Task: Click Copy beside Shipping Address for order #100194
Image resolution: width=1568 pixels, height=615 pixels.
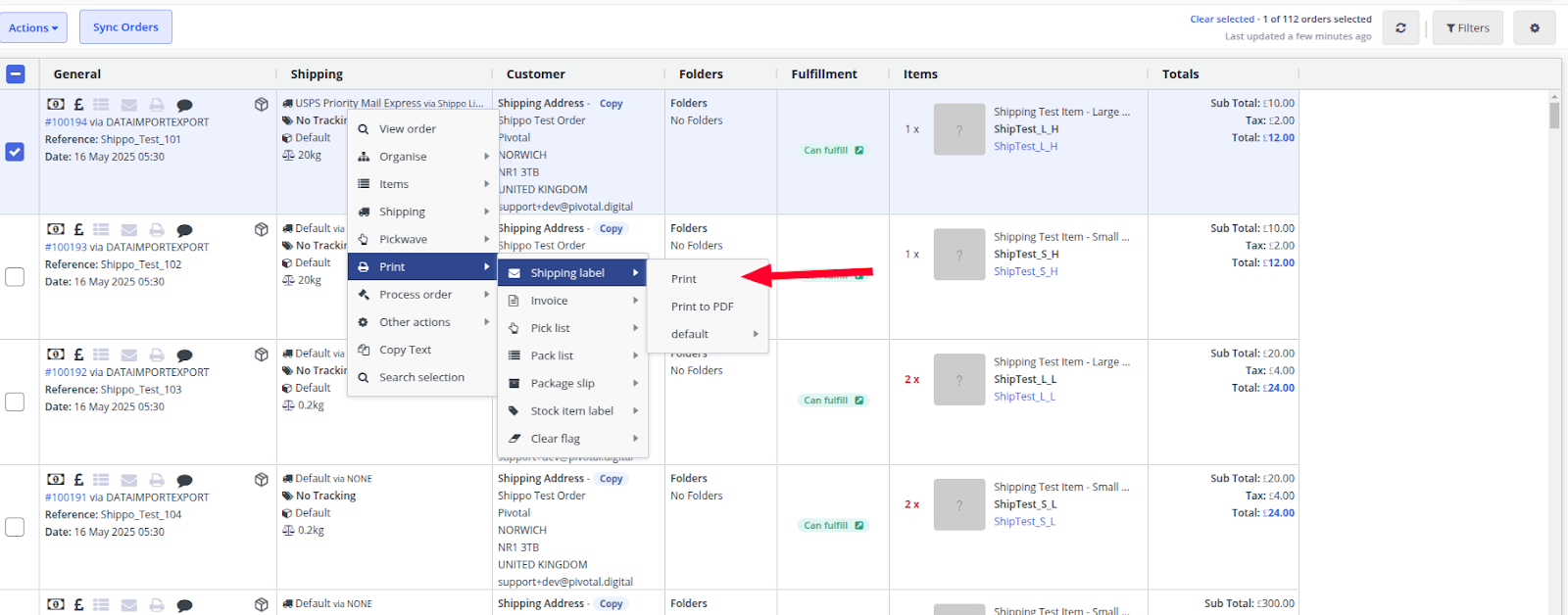Action: 611,104
